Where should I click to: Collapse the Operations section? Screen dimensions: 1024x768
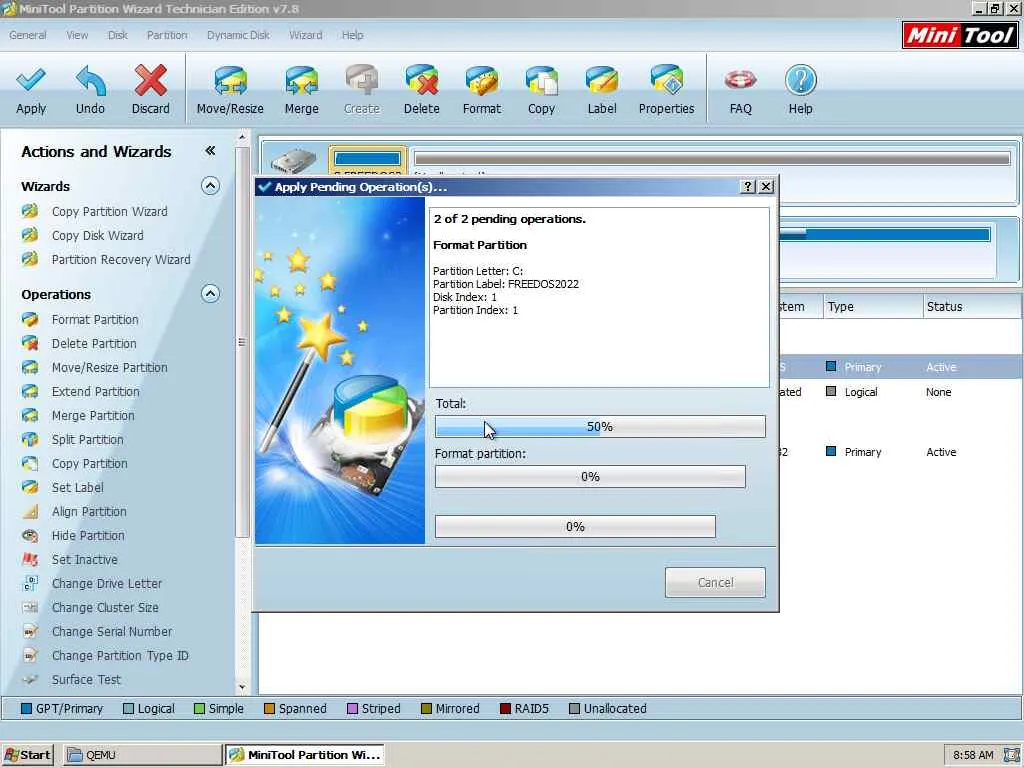pyautogui.click(x=210, y=294)
